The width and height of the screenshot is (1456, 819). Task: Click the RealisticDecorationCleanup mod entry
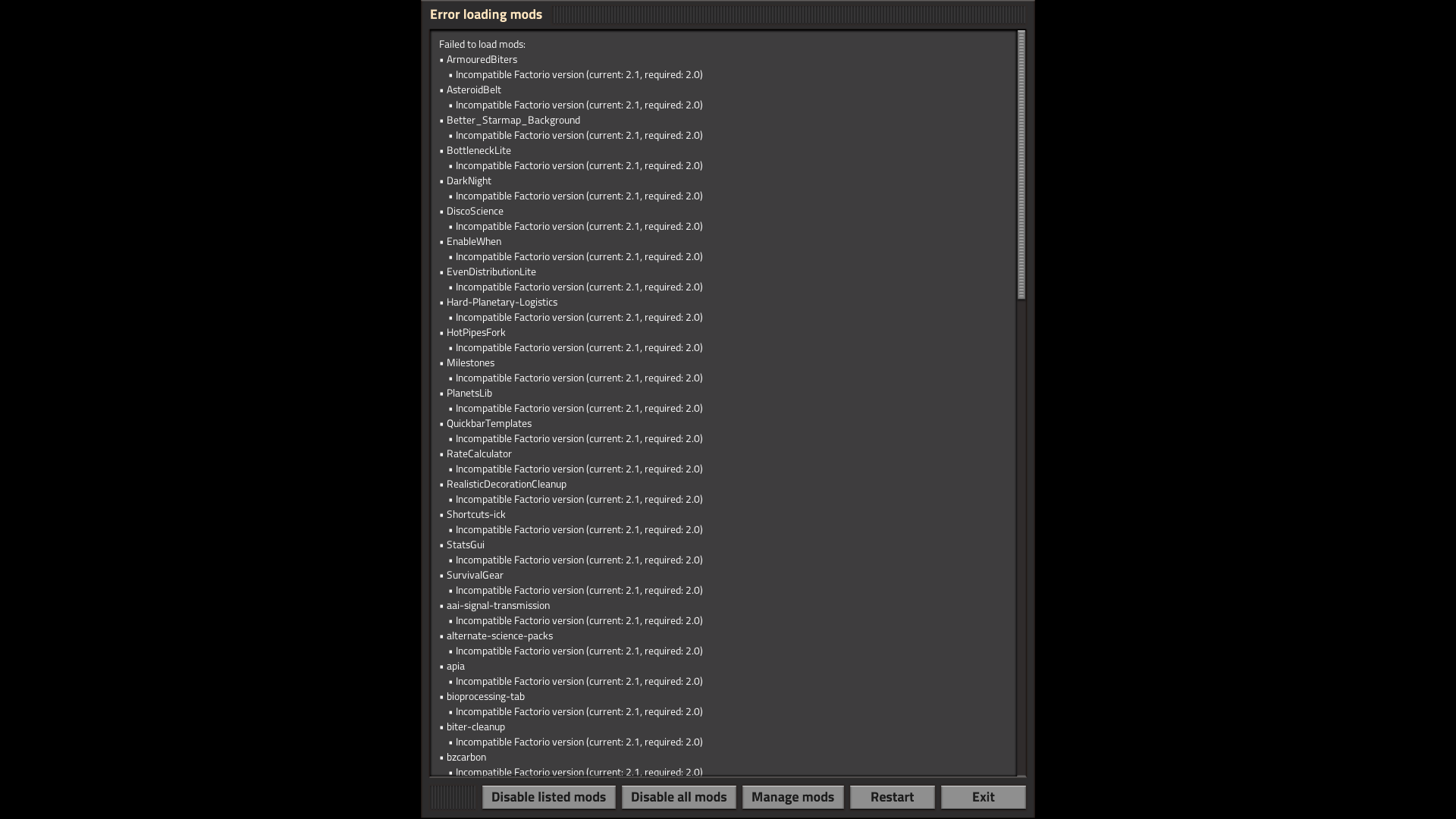click(507, 484)
